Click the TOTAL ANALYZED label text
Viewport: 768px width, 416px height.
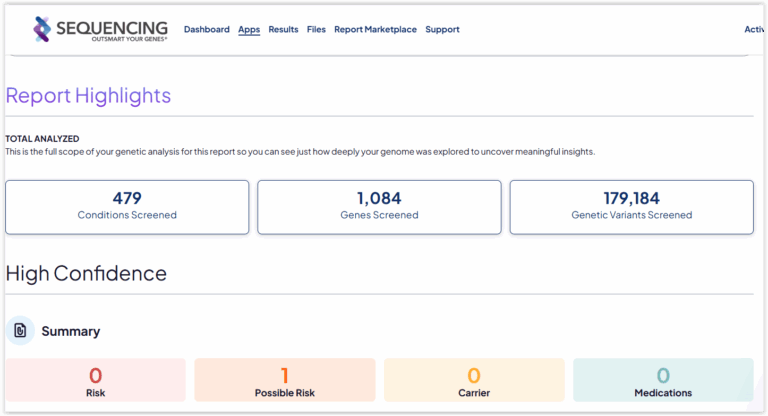(x=42, y=138)
